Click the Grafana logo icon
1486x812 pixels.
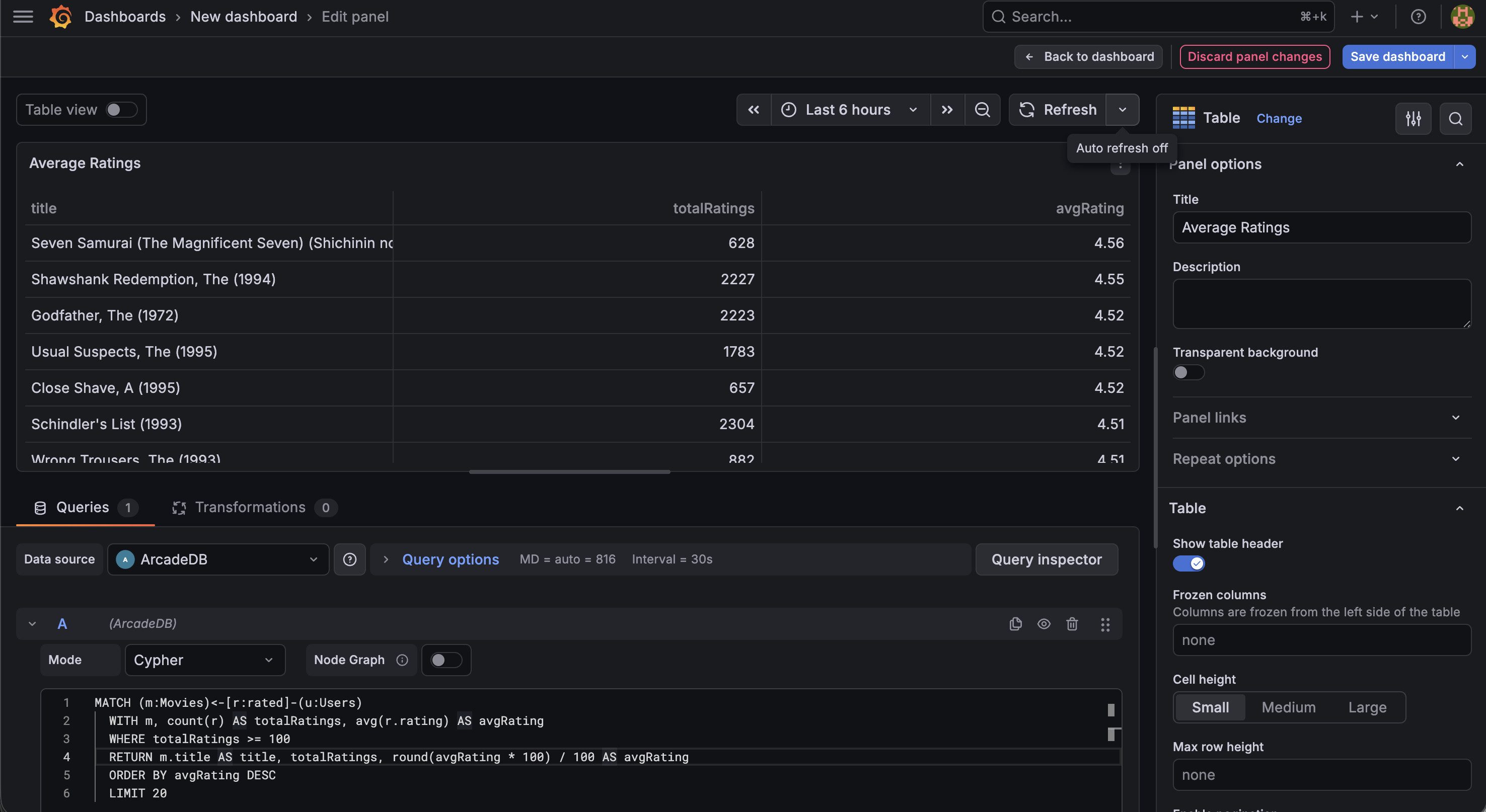(x=60, y=17)
